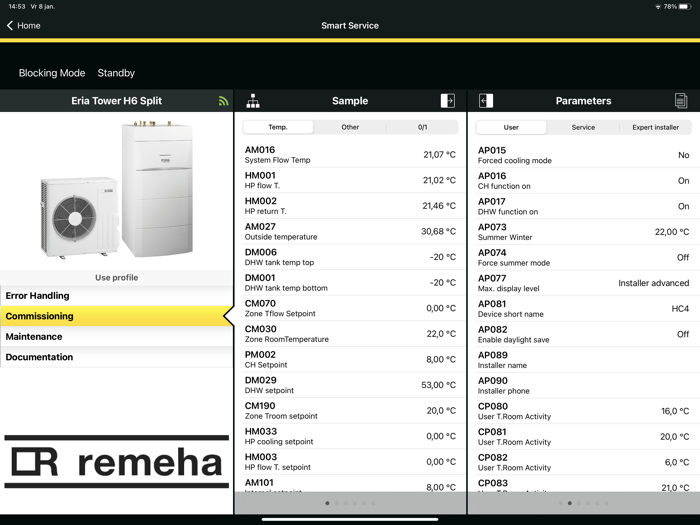Viewport: 700px width, 525px height.
Task: Switch to the 0/1 tab
Action: tap(422, 127)
